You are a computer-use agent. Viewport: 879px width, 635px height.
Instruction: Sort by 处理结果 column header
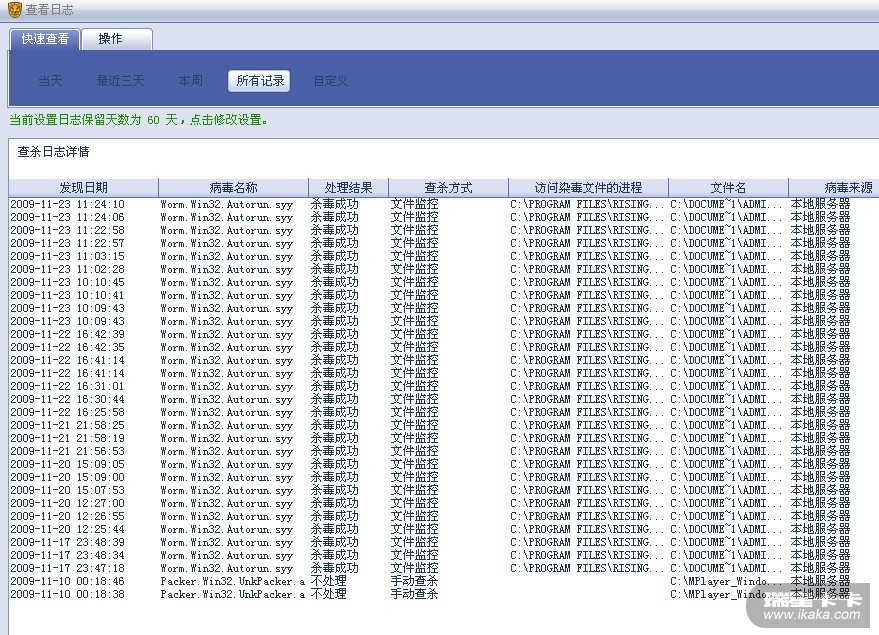348,188
